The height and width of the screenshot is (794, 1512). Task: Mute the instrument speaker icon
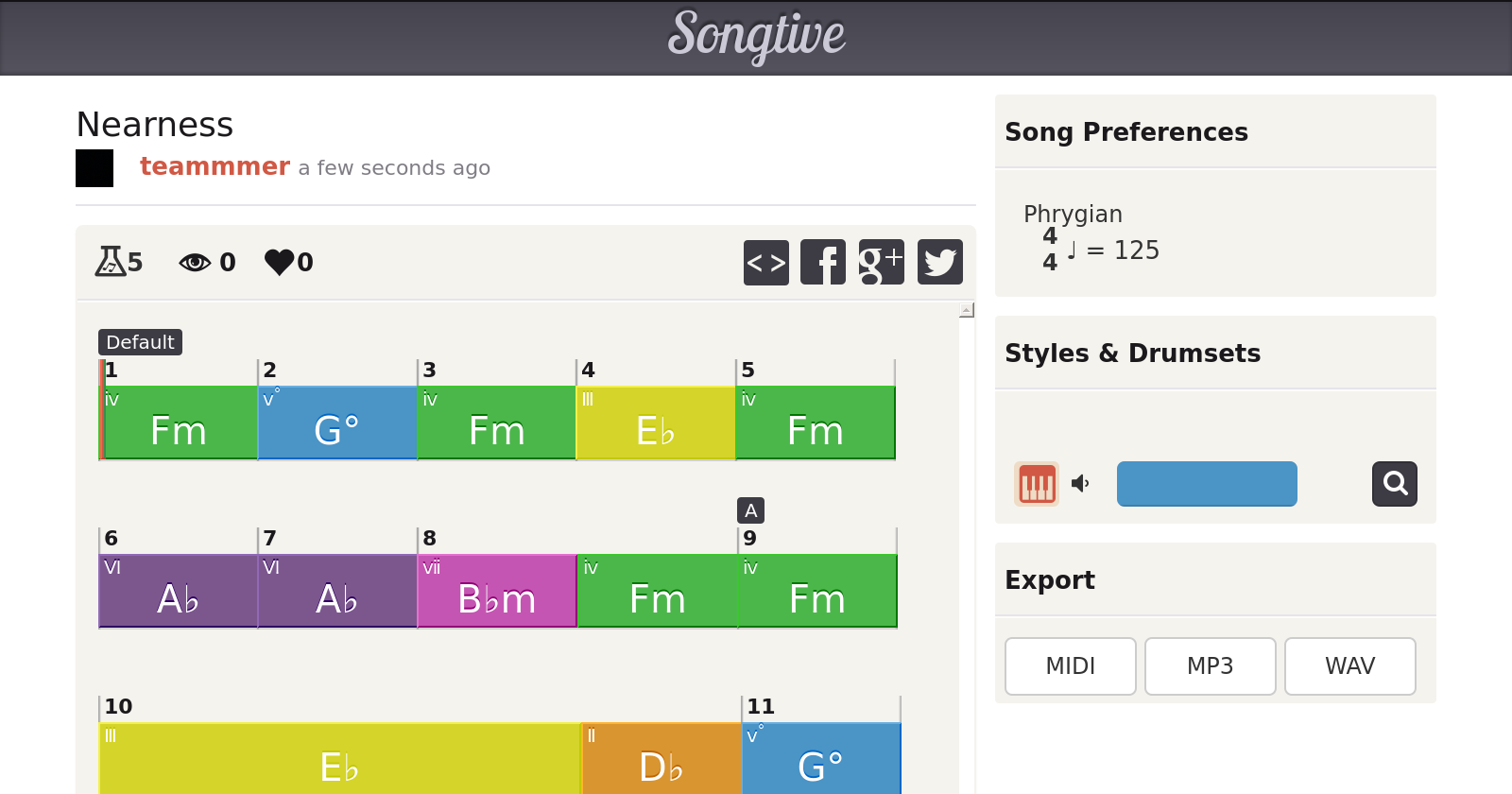(x=1080, y=484)
